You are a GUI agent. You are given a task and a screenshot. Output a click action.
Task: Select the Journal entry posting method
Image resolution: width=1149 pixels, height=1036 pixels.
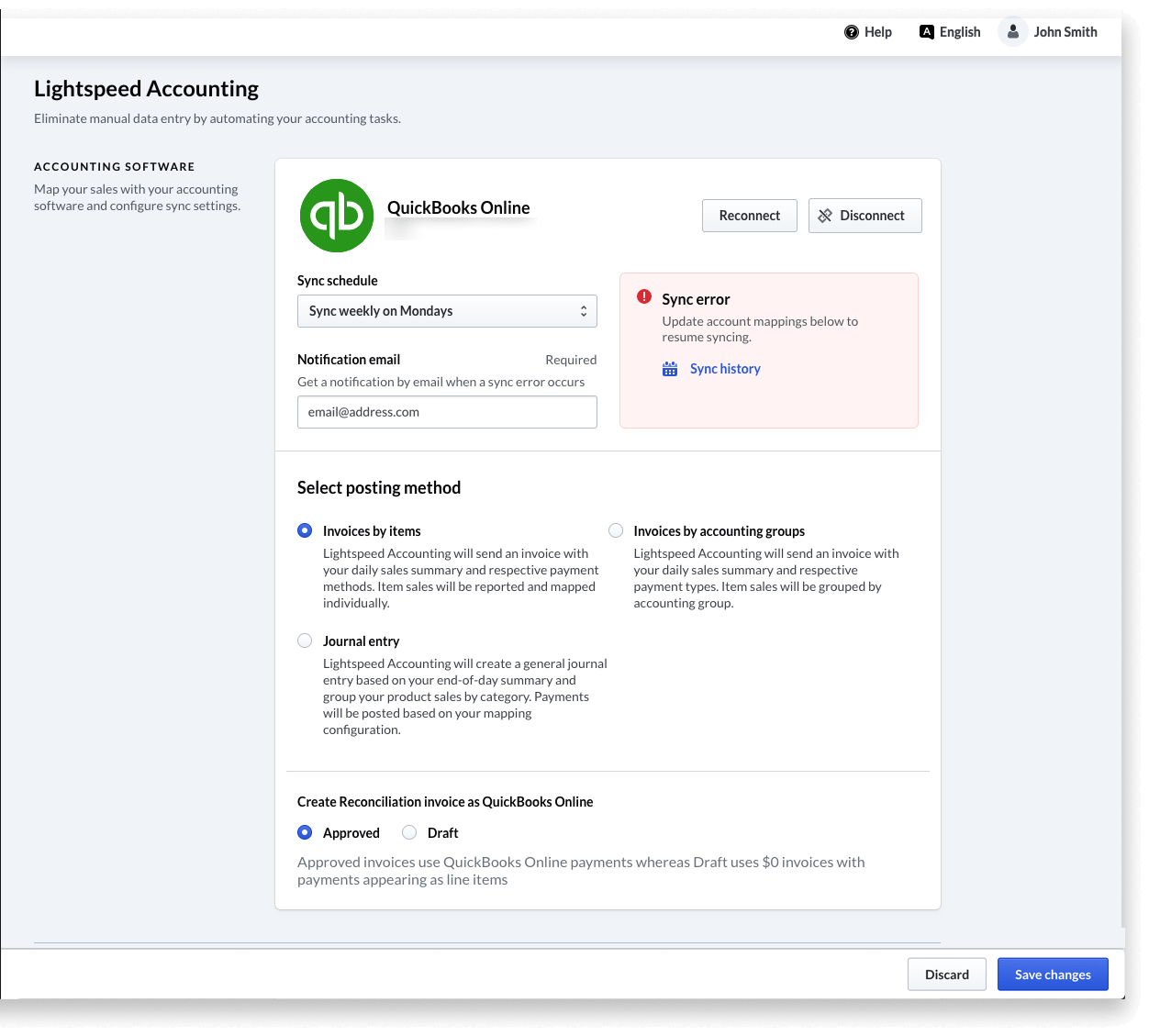(304, 640)
